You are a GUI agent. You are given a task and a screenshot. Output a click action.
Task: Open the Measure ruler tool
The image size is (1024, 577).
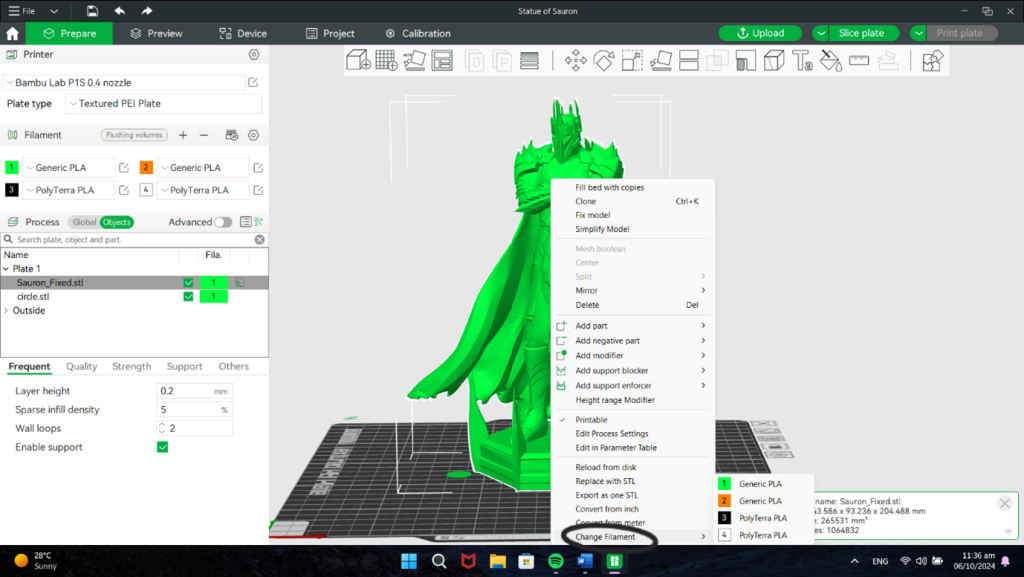pos(859,61)
